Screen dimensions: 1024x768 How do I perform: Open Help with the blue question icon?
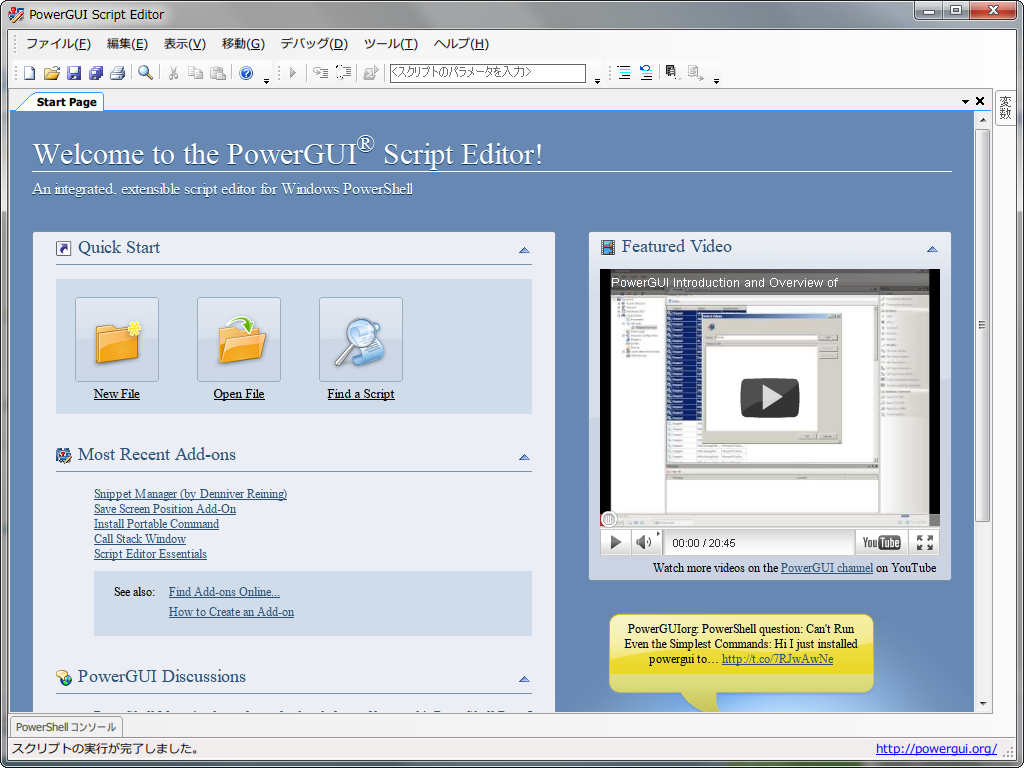point(246,72)
